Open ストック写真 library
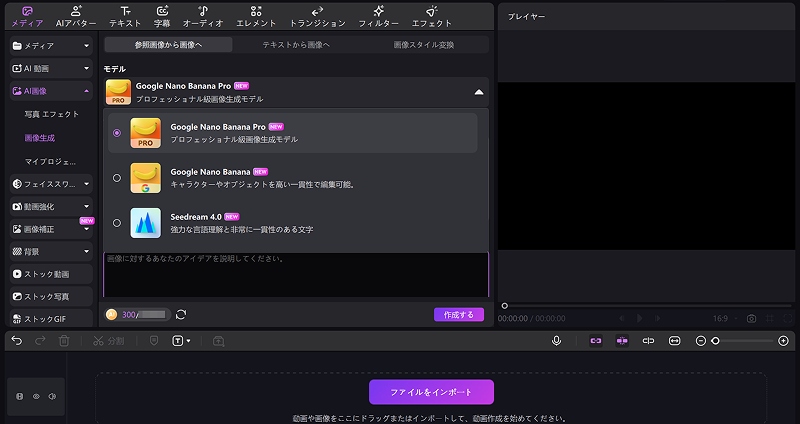 (51, 296)
